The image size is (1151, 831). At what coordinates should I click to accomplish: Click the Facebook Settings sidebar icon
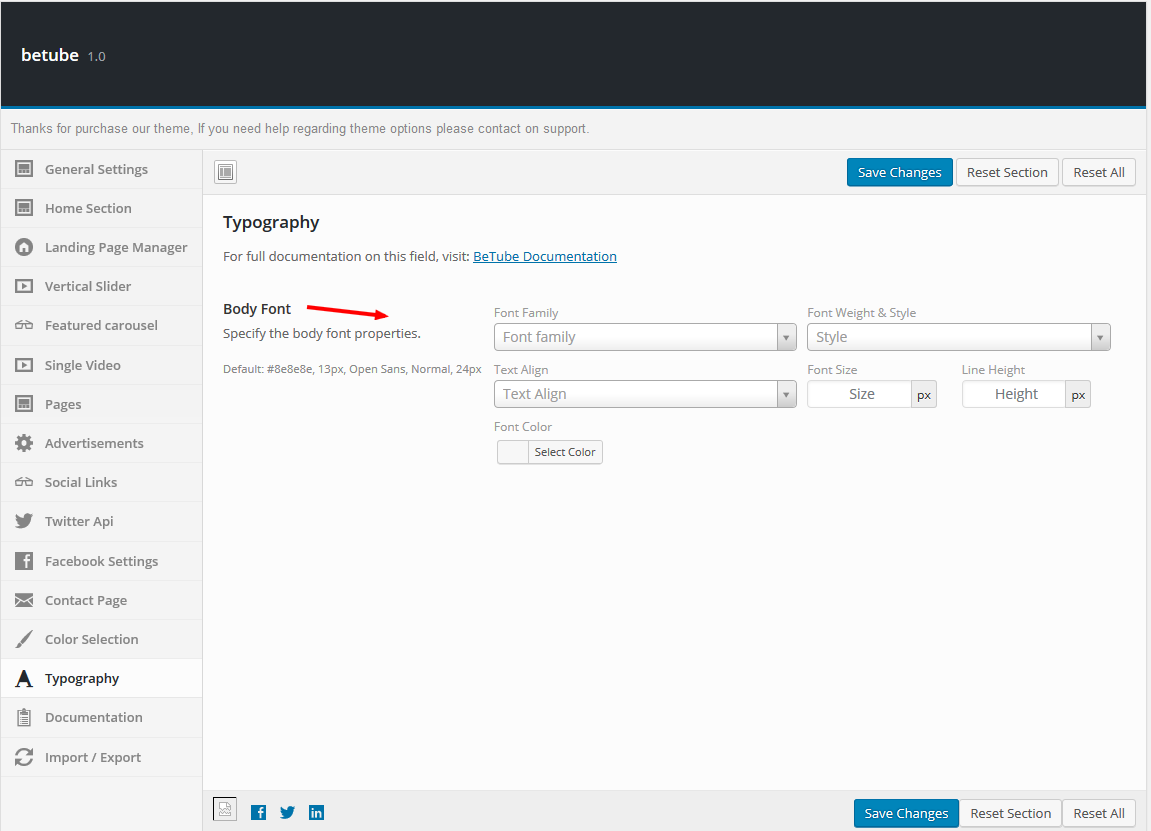[x=23, y=560]
